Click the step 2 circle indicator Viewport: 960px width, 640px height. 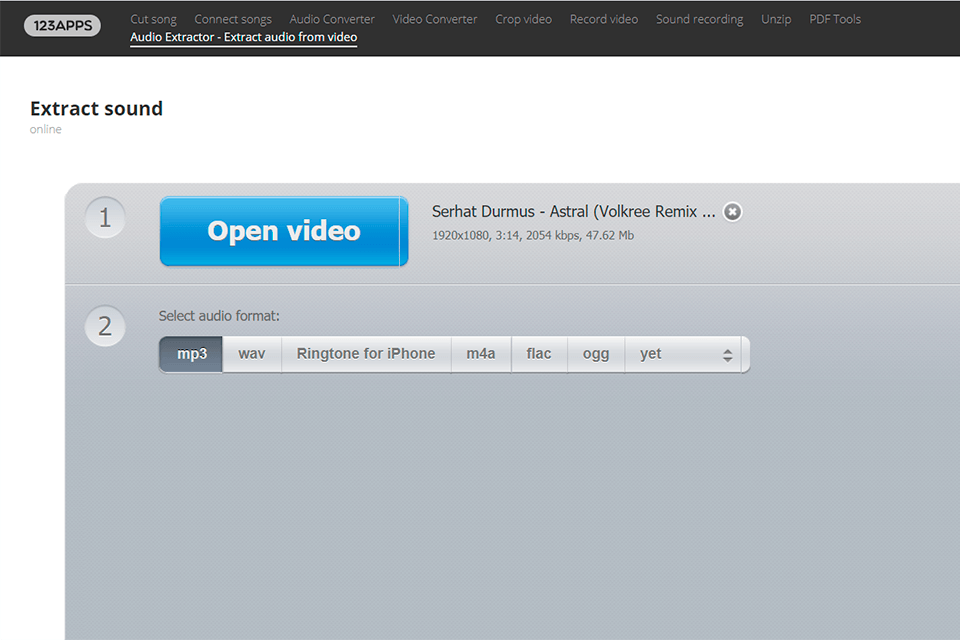(x=105, y=327)
